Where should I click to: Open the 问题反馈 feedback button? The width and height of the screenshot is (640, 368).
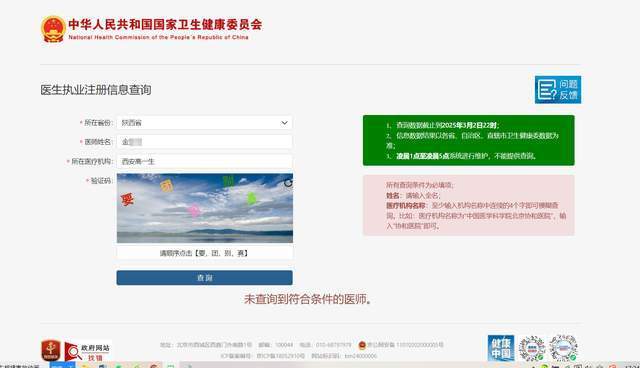(558, 90)
